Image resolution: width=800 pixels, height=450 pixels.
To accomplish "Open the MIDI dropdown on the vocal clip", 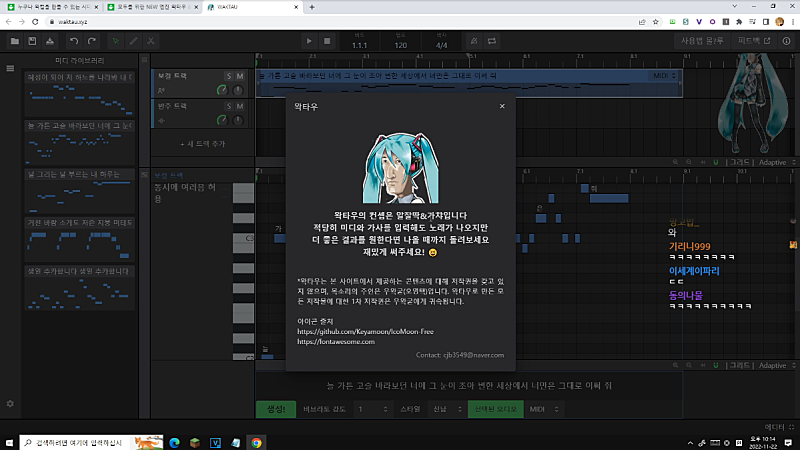I will (x=664, y=76).
